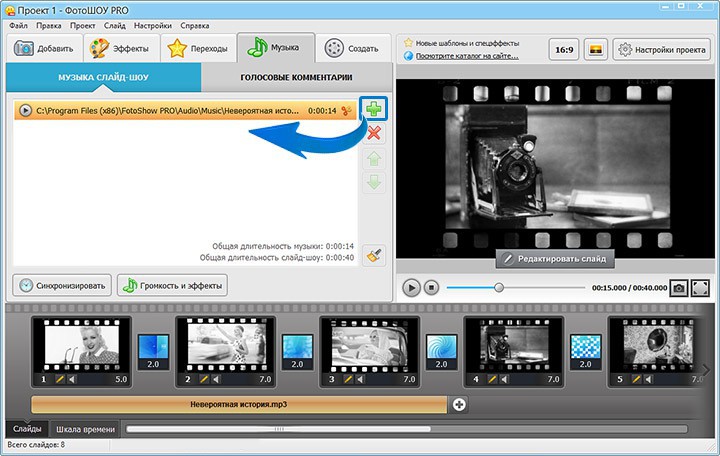Viewport: 720px width, 456px height.
Task: Follow the Посмотрите каталог на сайте link
Action: [x=467, y=56]
